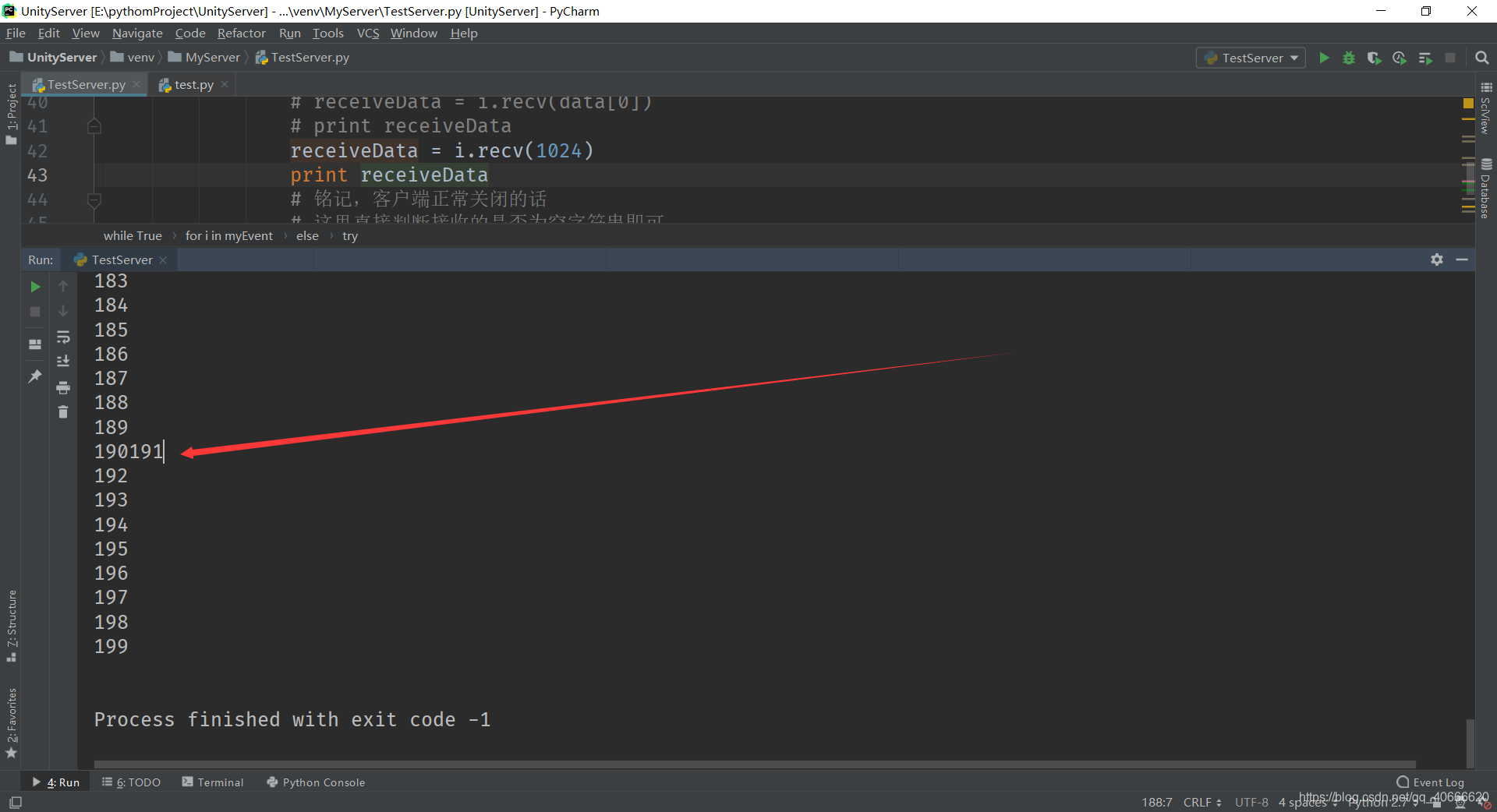
Task: Open the Python Console
Action: point(316,782)
